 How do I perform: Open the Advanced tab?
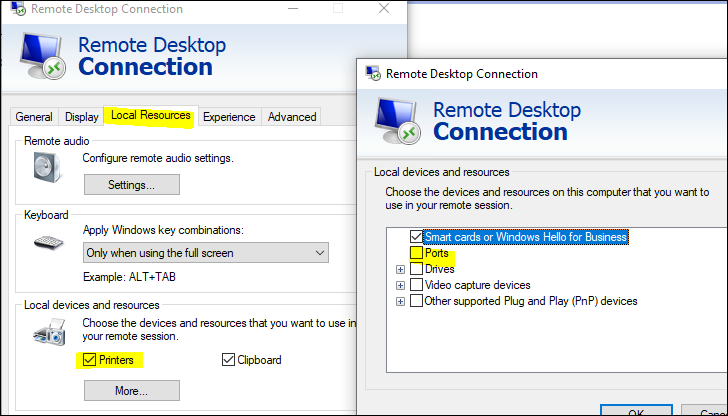tap(292, 117)
